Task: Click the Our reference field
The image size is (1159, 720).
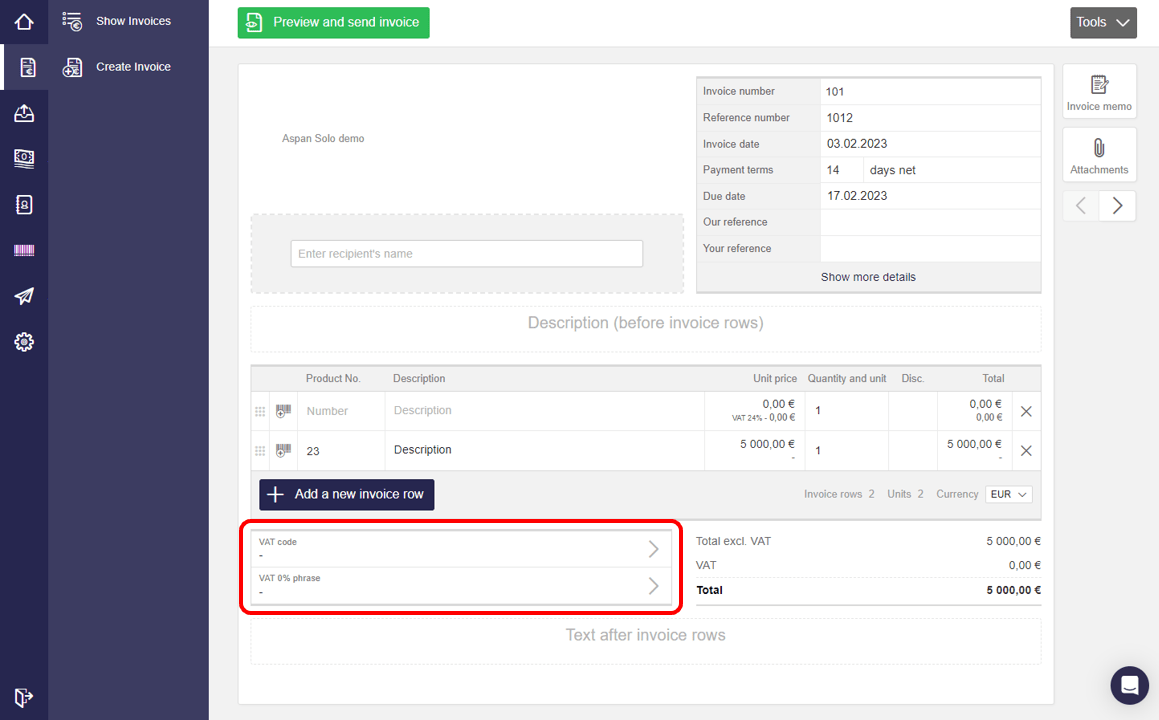Action: [x=930, y=222]
